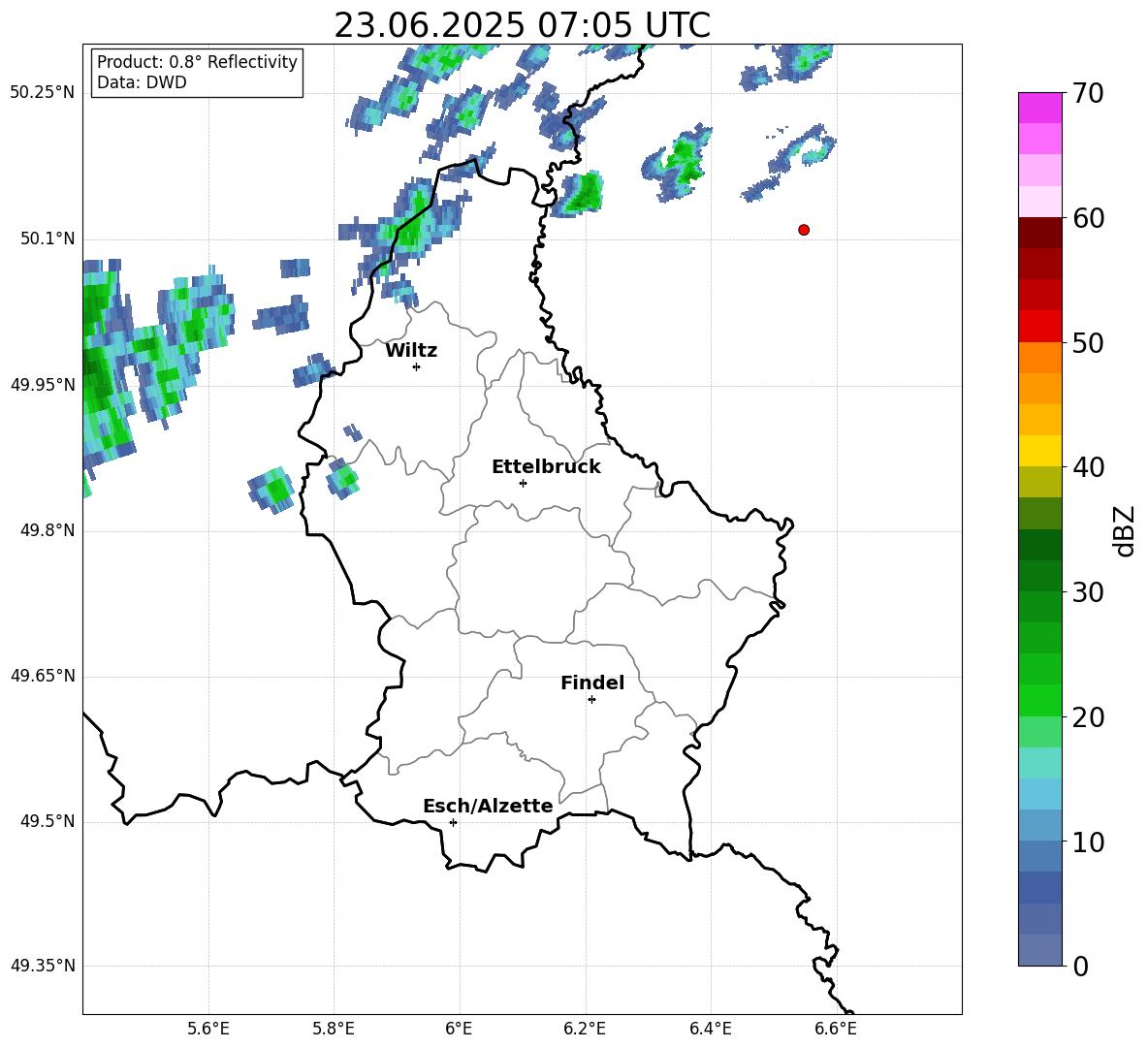Click the 49.65°N latitude label
1148x1048 pixels.
(x=43, y=676)
